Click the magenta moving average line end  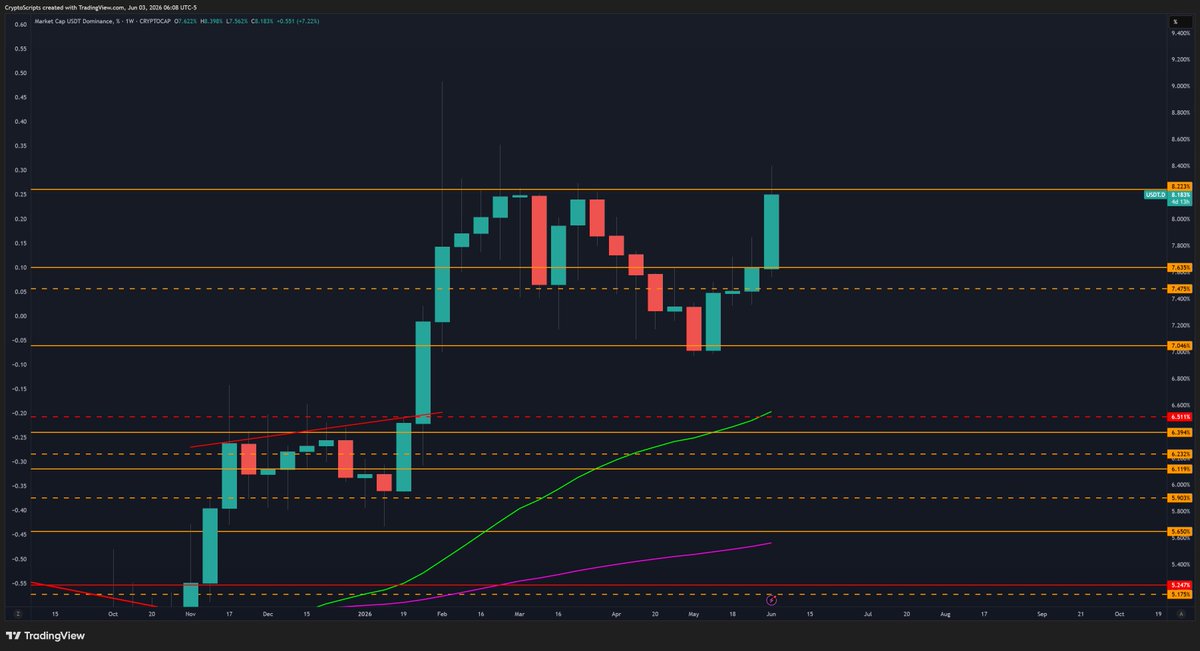click(769, 543)
